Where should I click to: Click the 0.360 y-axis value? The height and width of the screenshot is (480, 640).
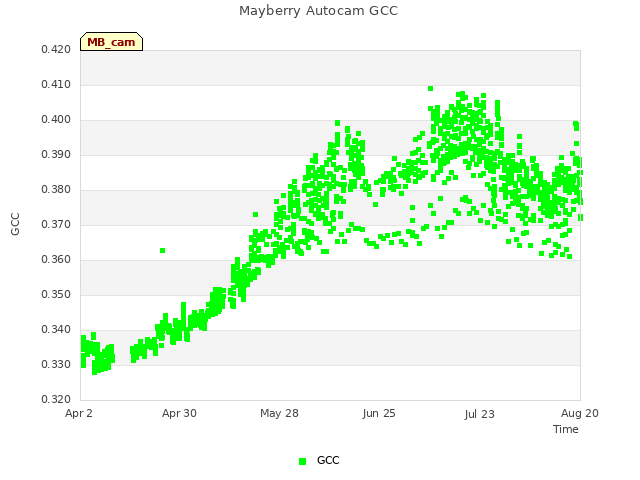pos(56,260)
